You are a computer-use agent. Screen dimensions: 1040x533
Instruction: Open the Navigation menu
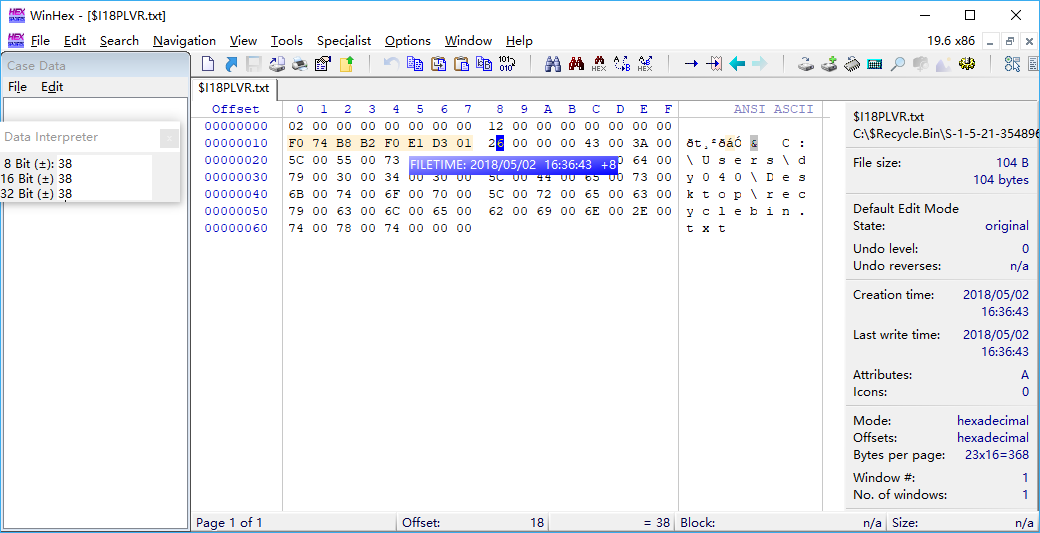pyautogui.click(x=184, y=40)
